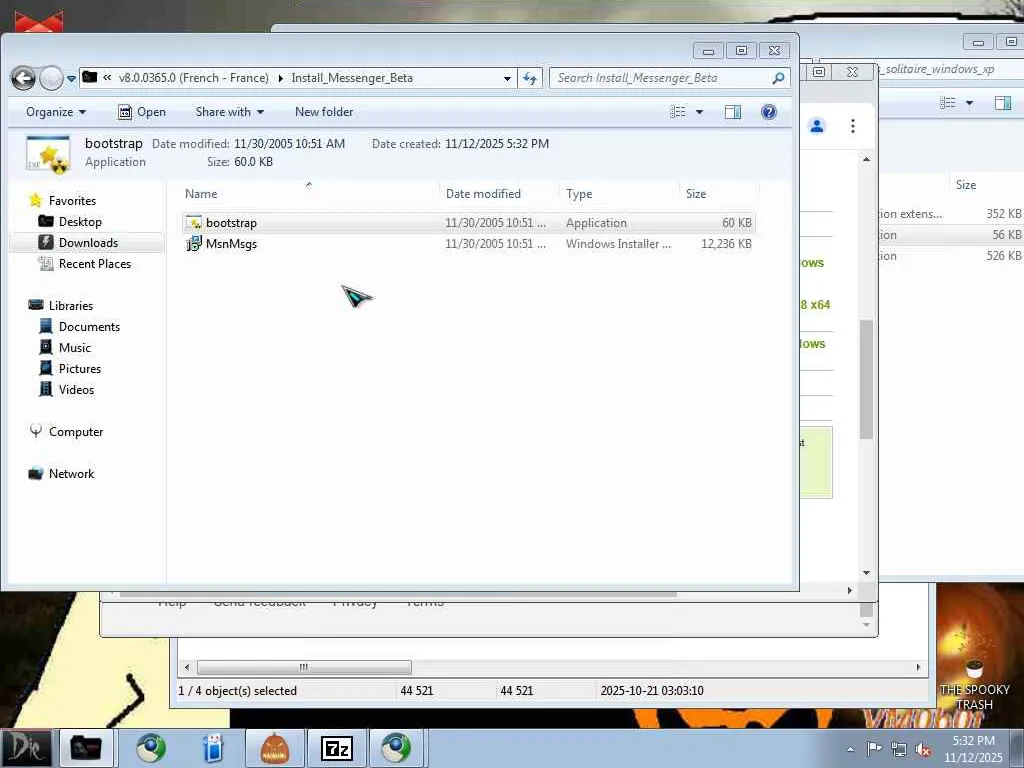This screenshot has width=1024, height=768.
Task: Select Favorites in the navigation pane
Action: tap(63, 200)
